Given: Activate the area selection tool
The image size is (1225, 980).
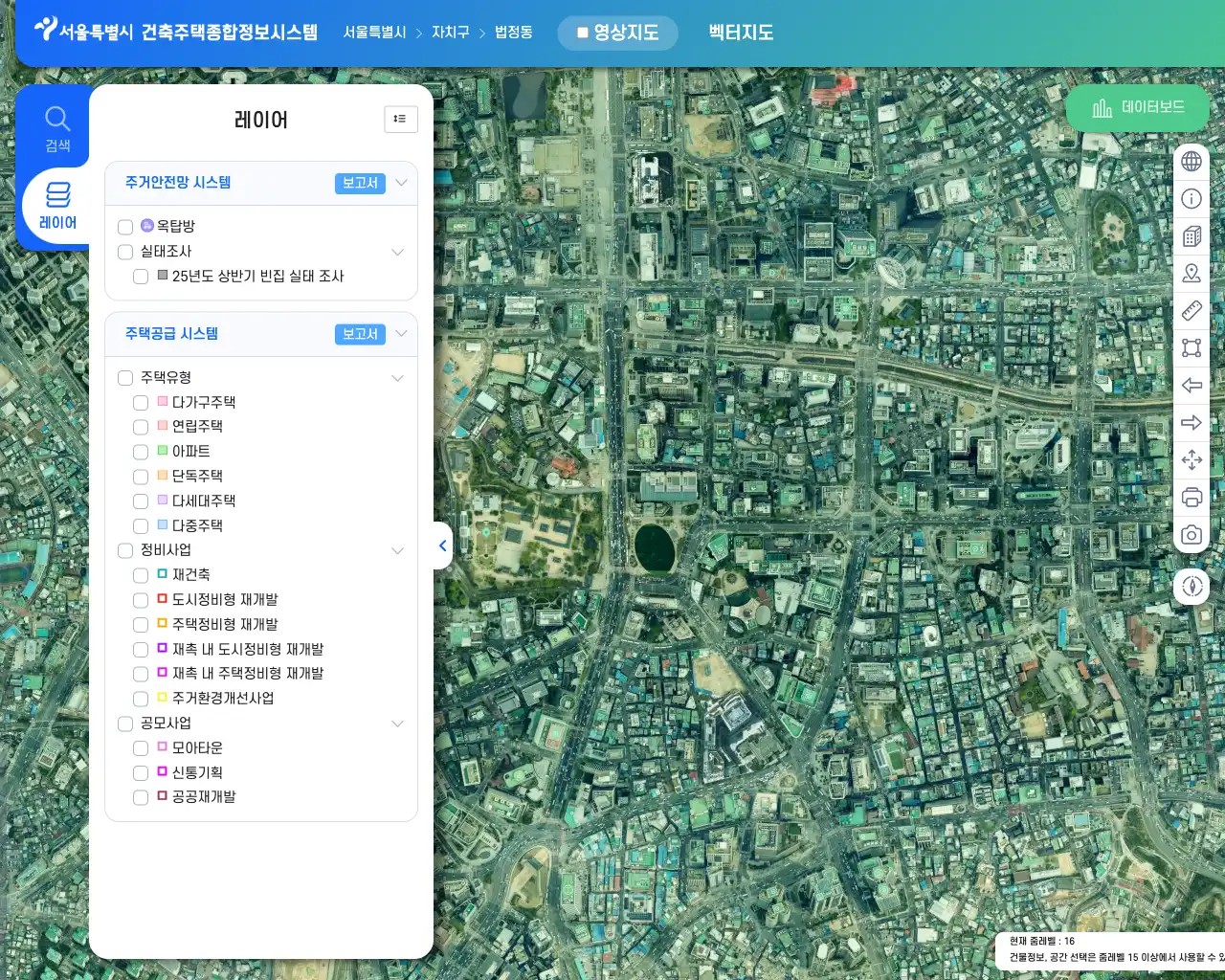Looking at the screenshot, I should coord(1192,347).
